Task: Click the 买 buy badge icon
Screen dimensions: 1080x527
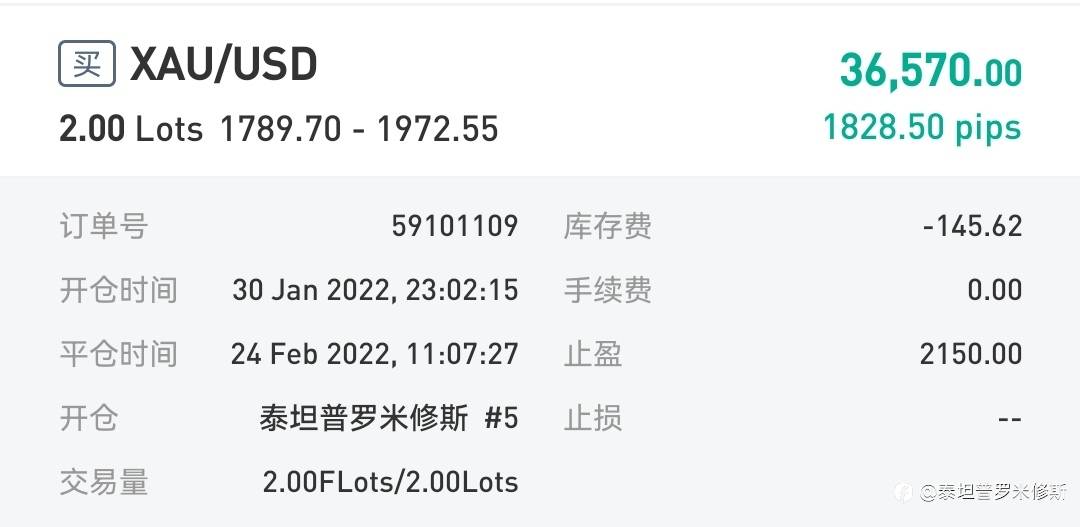Action: pyautogui.click(x=87, y=64)
